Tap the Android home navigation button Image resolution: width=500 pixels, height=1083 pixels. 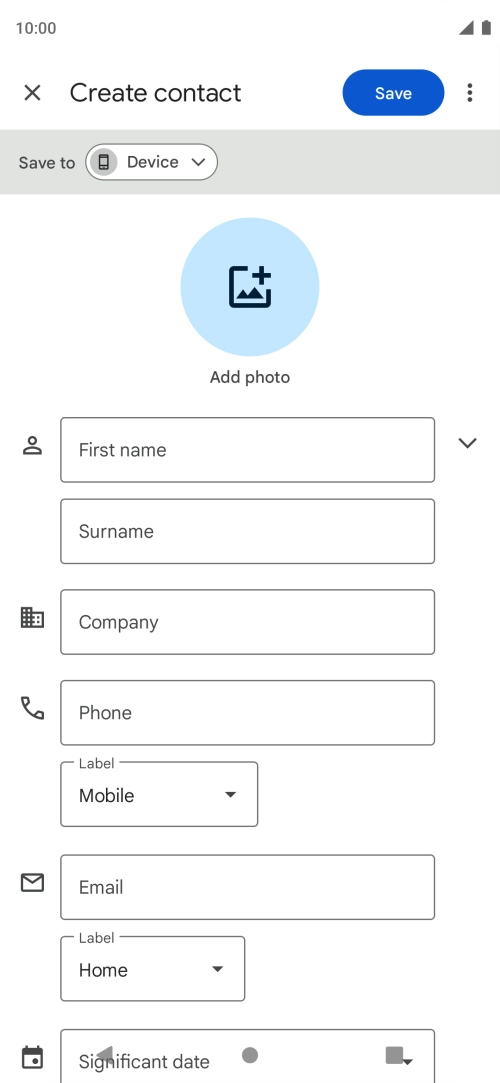click(x=250, y=1055)
